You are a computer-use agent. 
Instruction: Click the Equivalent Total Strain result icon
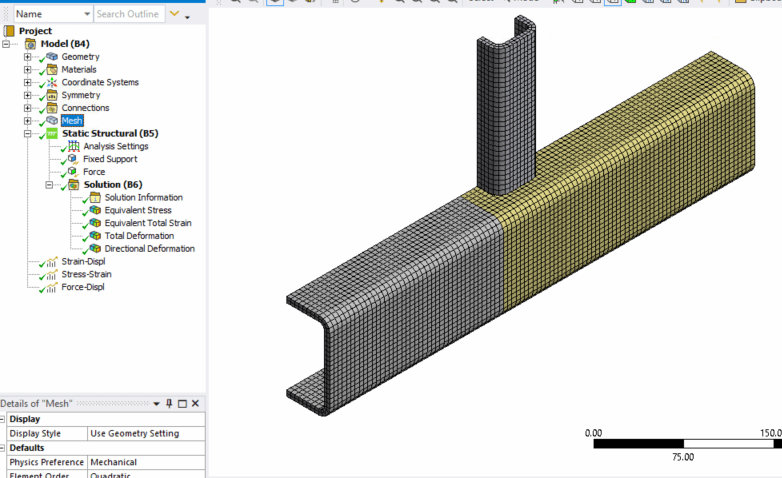point(95,223)
